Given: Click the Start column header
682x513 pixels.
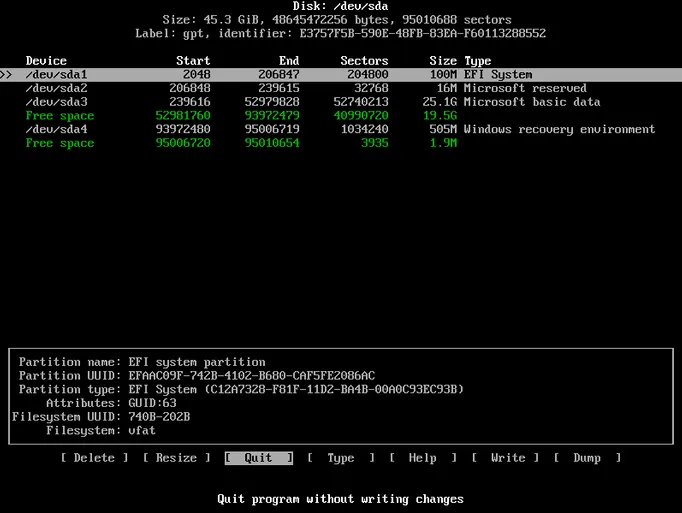Looking at the screenshot, I should 192,61.
